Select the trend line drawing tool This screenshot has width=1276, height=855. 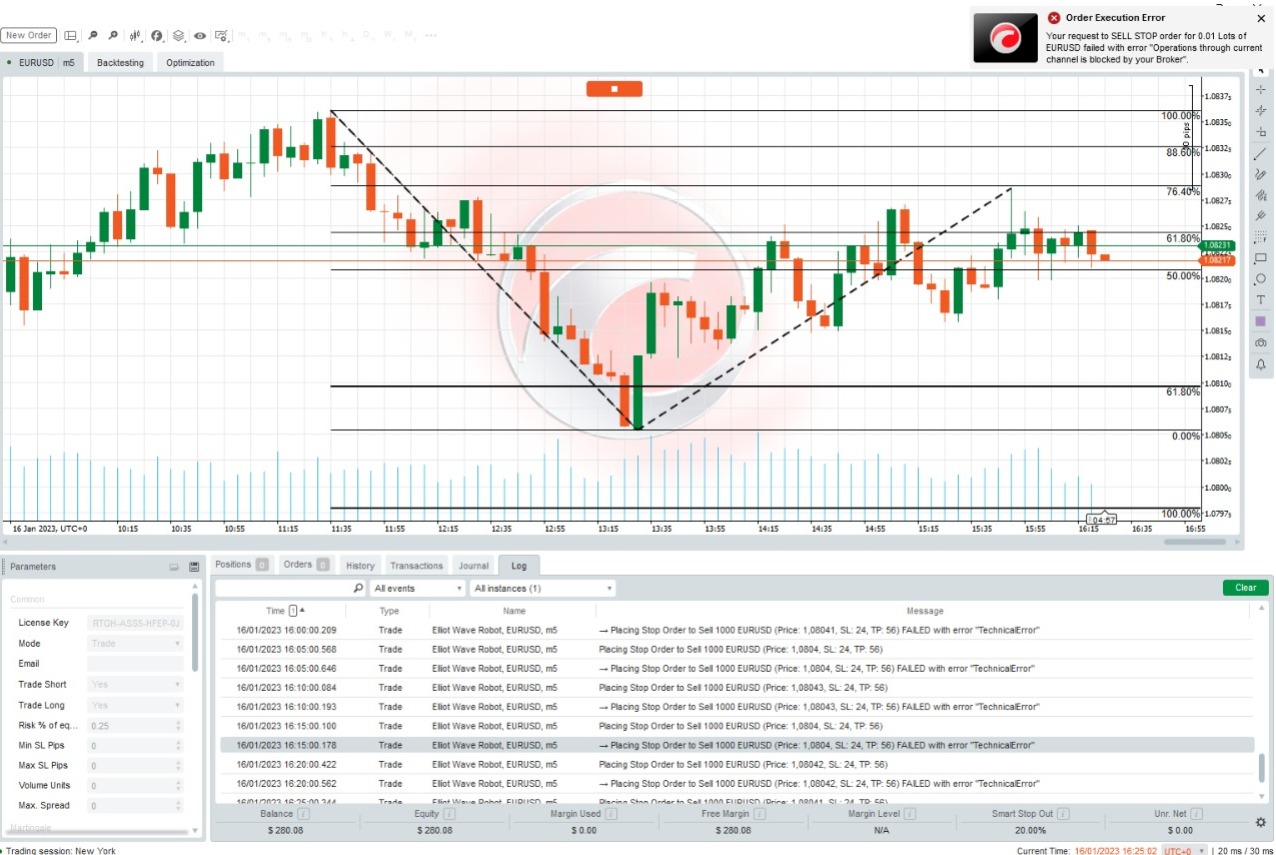click(1260, 153)
